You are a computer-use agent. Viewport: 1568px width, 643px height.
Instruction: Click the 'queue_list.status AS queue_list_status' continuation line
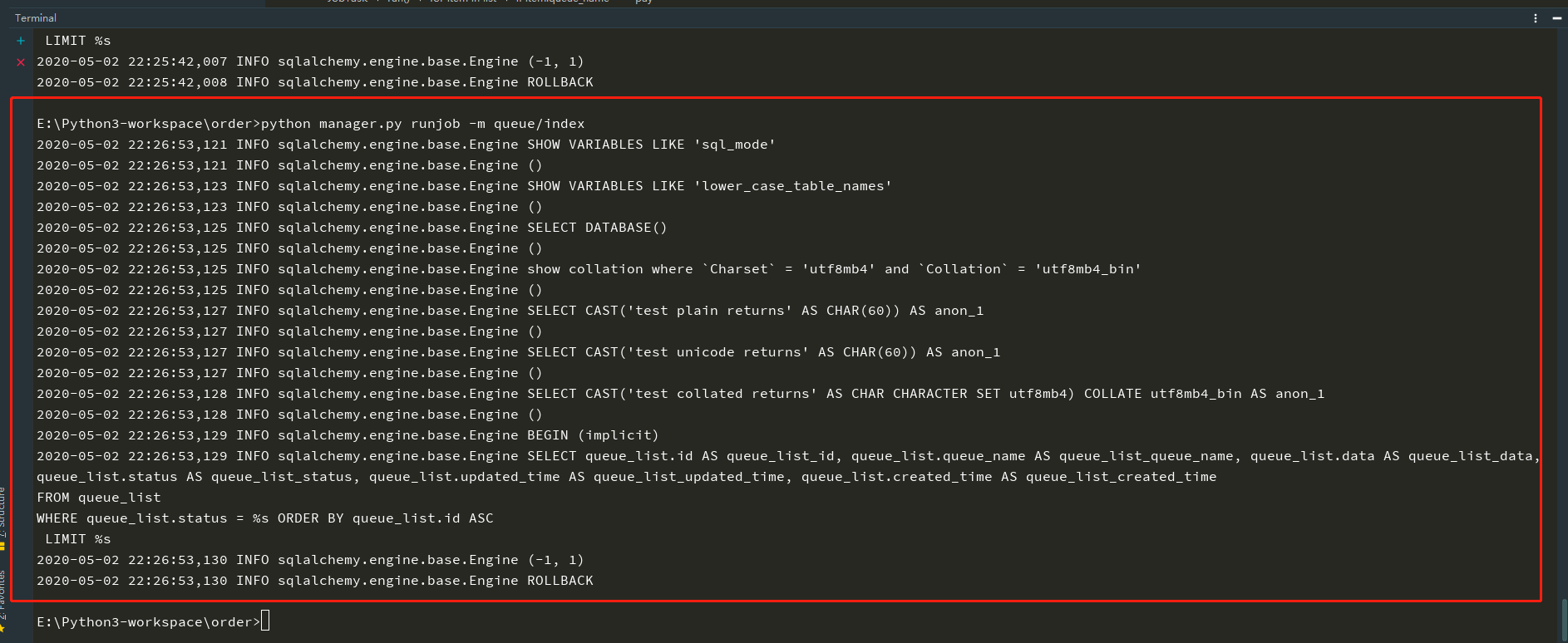(x=626, y=477)
